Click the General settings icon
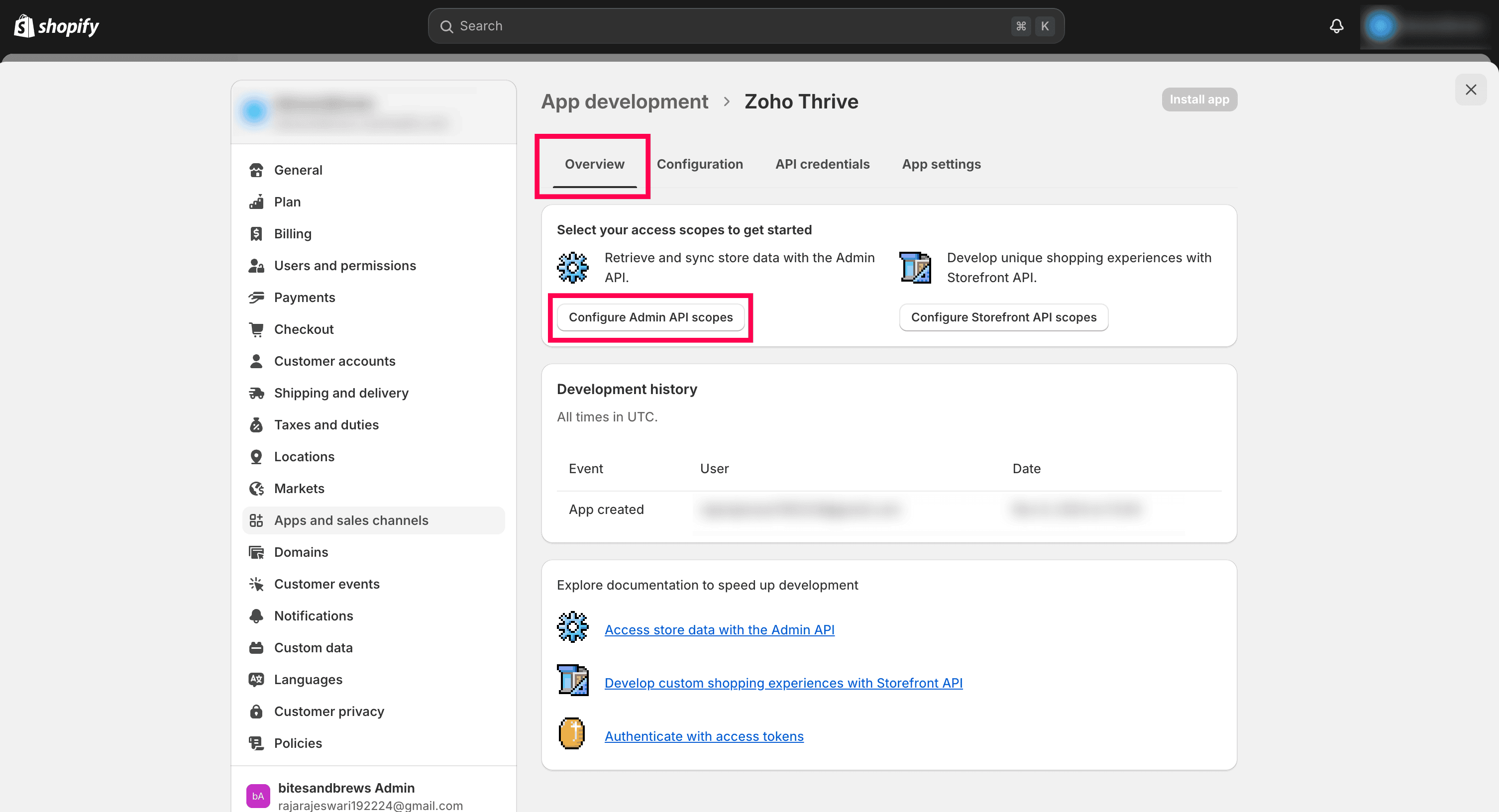This screenshot has width=1499, height=812. click(x=257, y=170)
